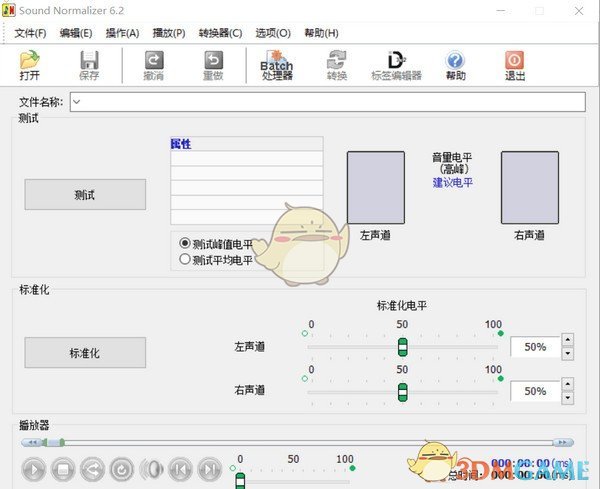Click the third round player button with arrows
The height and width of the screenshot is (489, 600).
coord(92,469)
